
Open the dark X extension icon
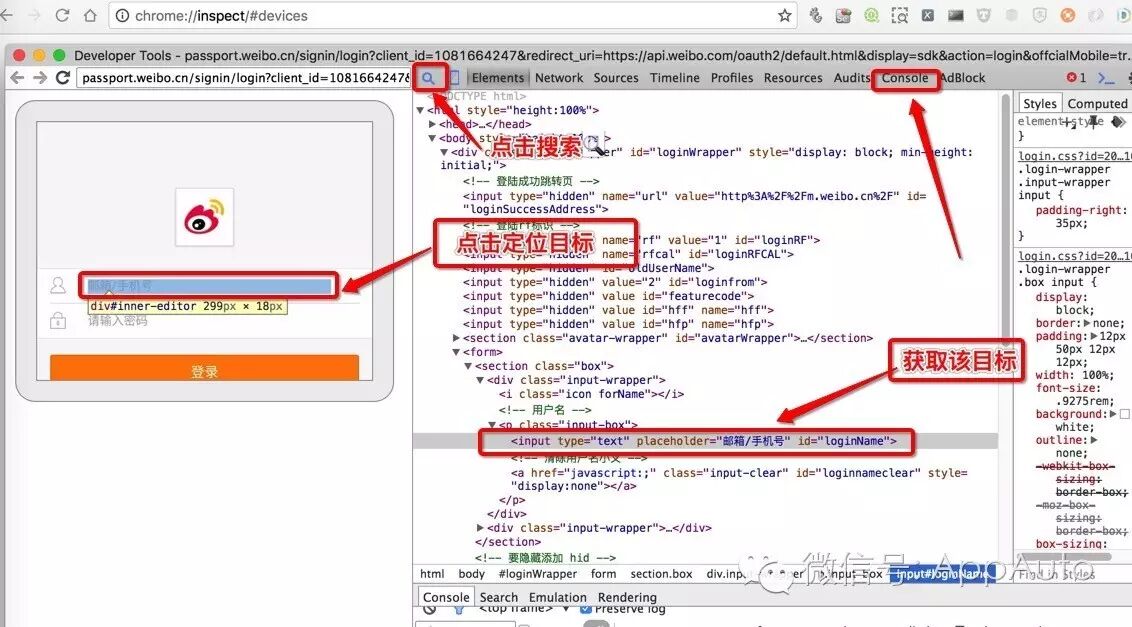(x=928, y=15)
